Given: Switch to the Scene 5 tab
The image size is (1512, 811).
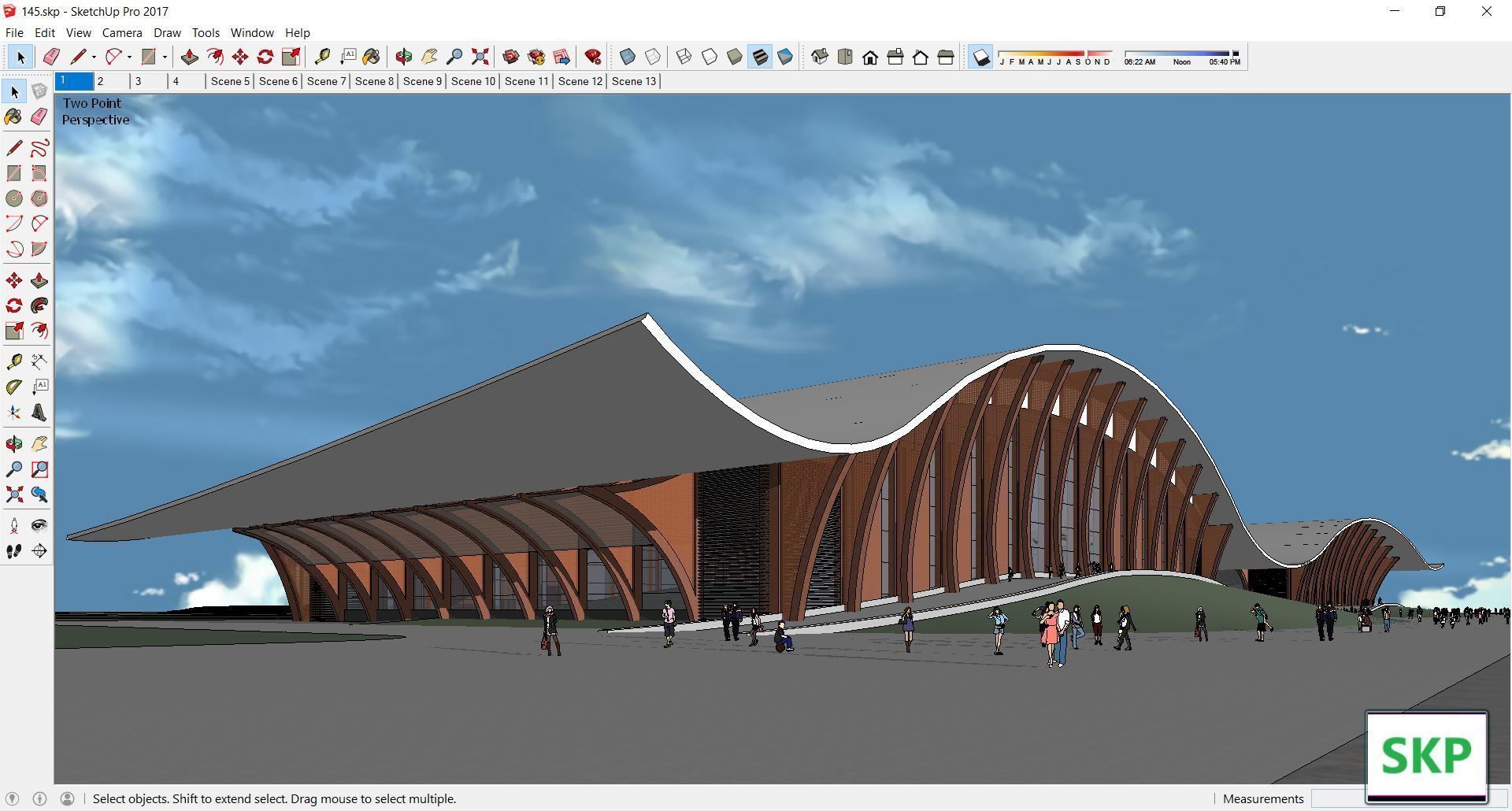Looking at the screenshot, I should click(x=230, y=81).
